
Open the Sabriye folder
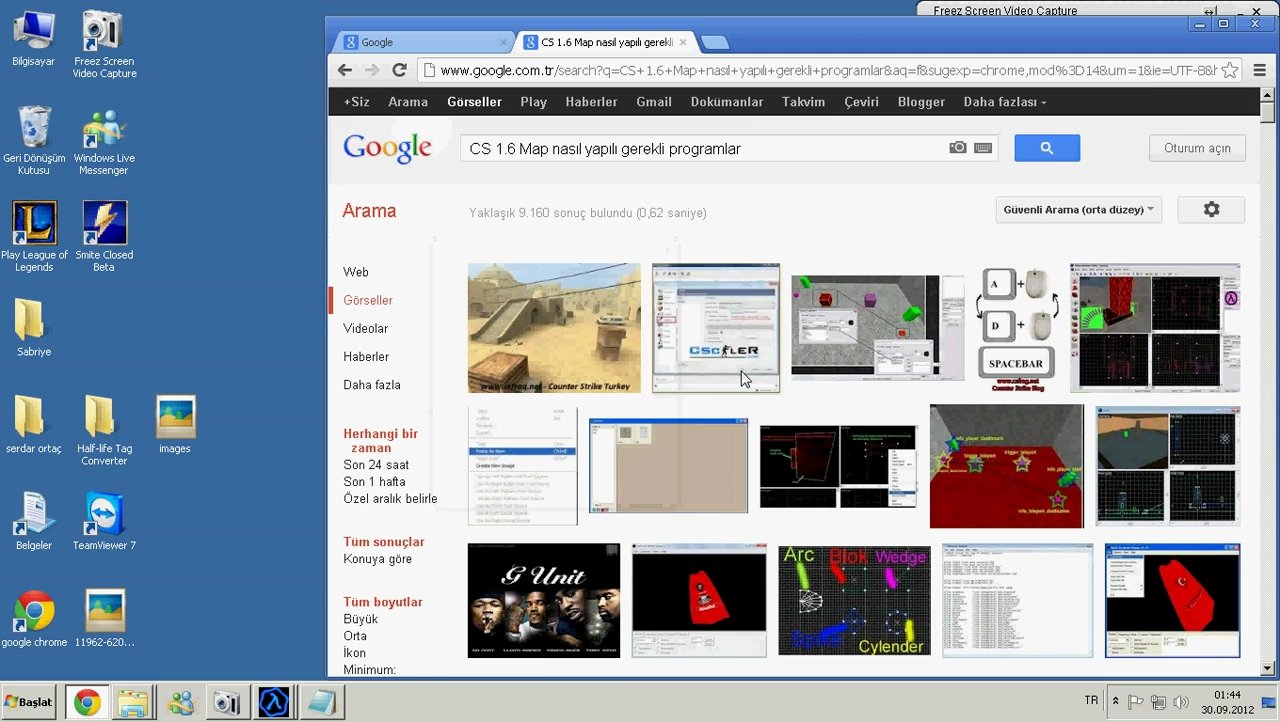coord(34,328)
